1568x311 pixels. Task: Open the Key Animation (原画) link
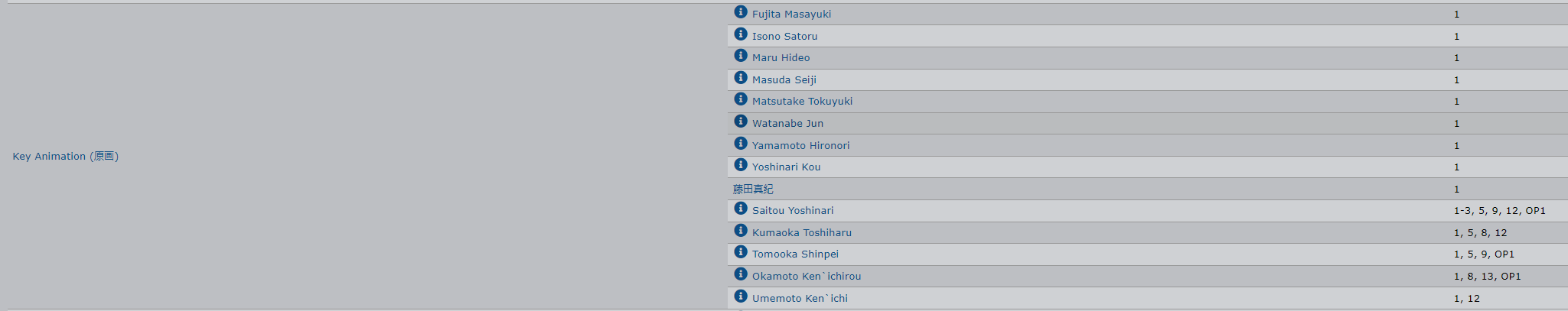click(65, 156)
